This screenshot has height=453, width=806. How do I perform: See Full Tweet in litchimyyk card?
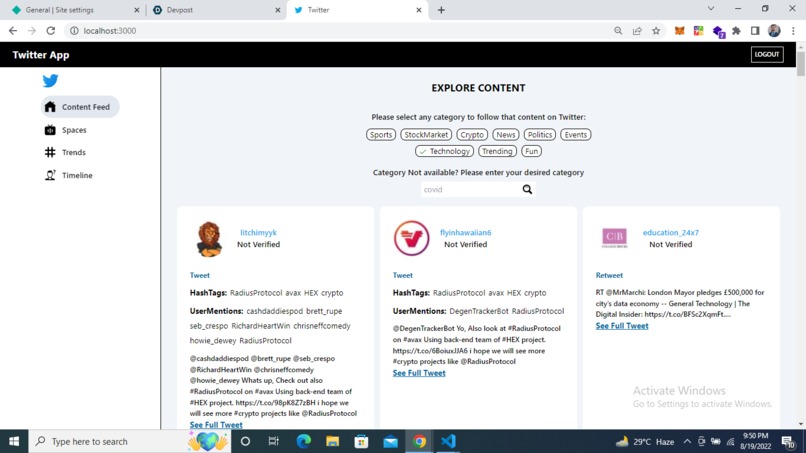tap(216, 425)
